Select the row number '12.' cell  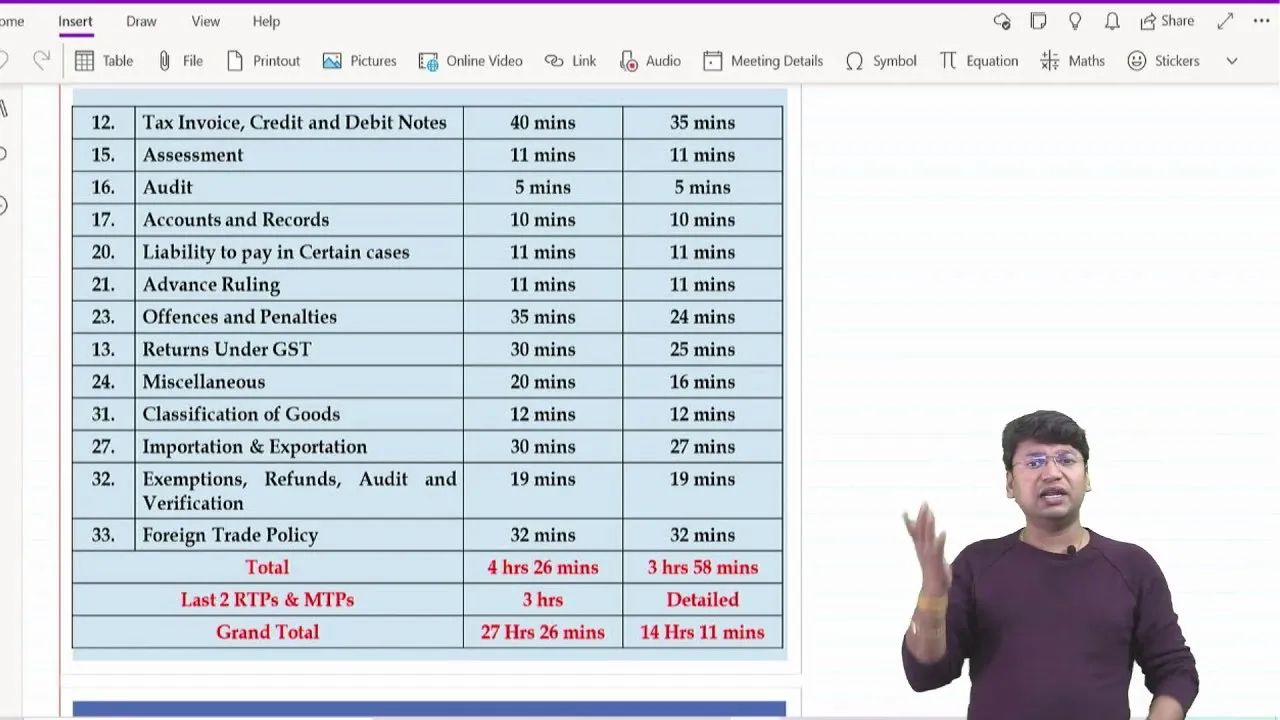103,122
